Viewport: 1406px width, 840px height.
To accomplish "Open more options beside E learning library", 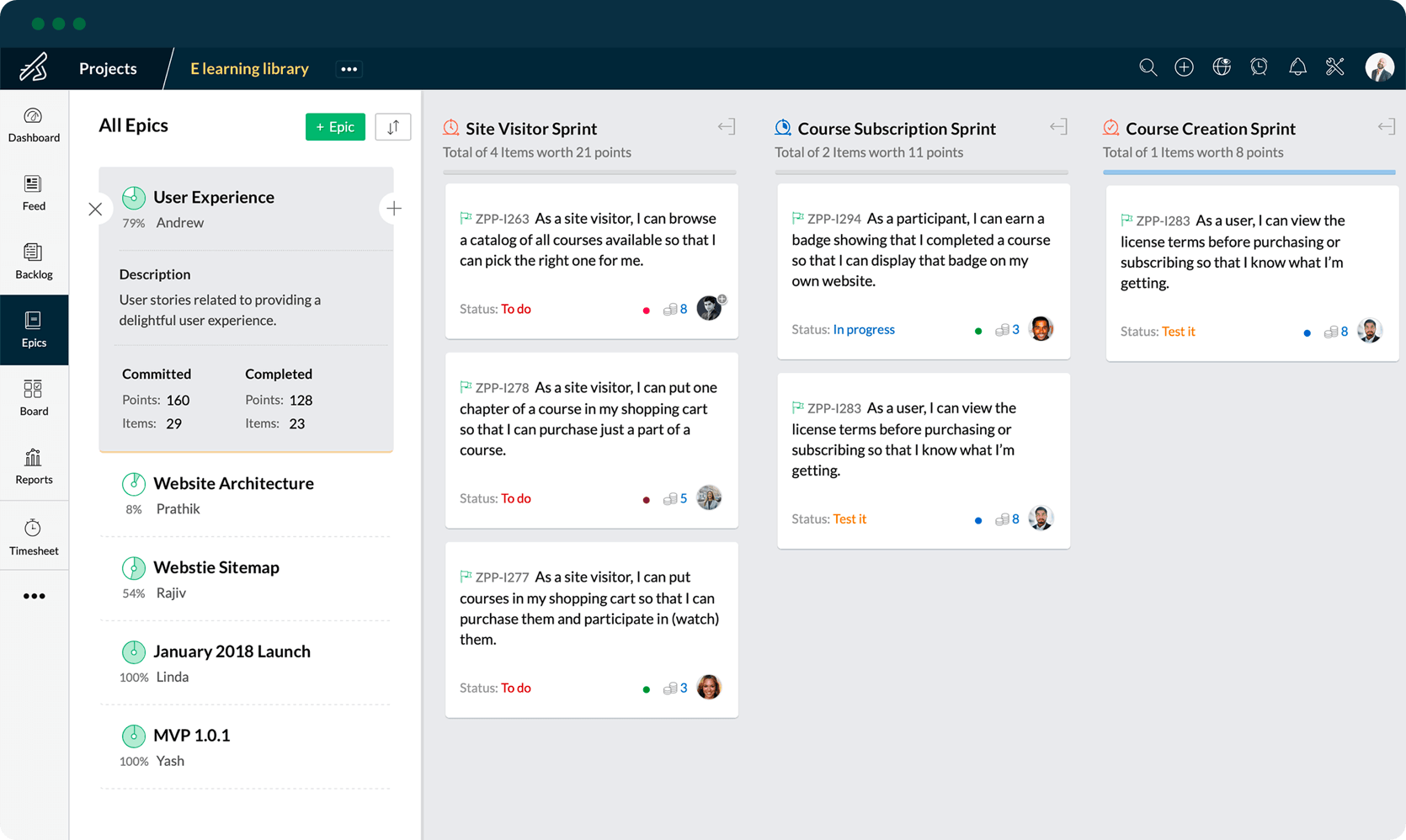I will (x=349, y=68).
